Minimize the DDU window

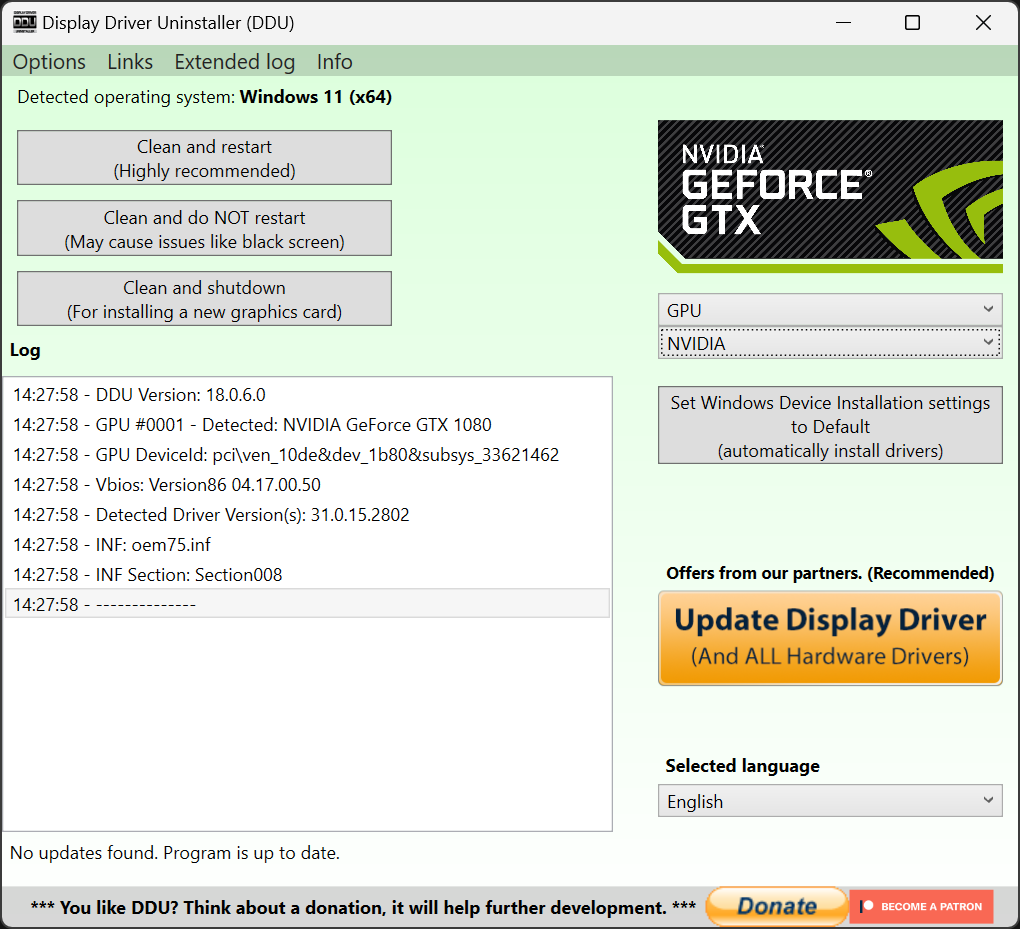coord(844,23)
